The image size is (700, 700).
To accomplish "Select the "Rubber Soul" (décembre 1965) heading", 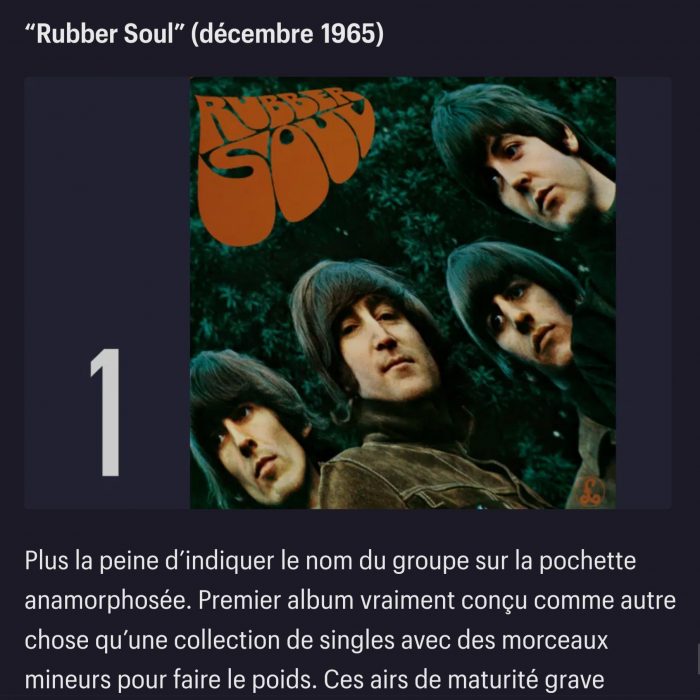I will click(204, 34).
